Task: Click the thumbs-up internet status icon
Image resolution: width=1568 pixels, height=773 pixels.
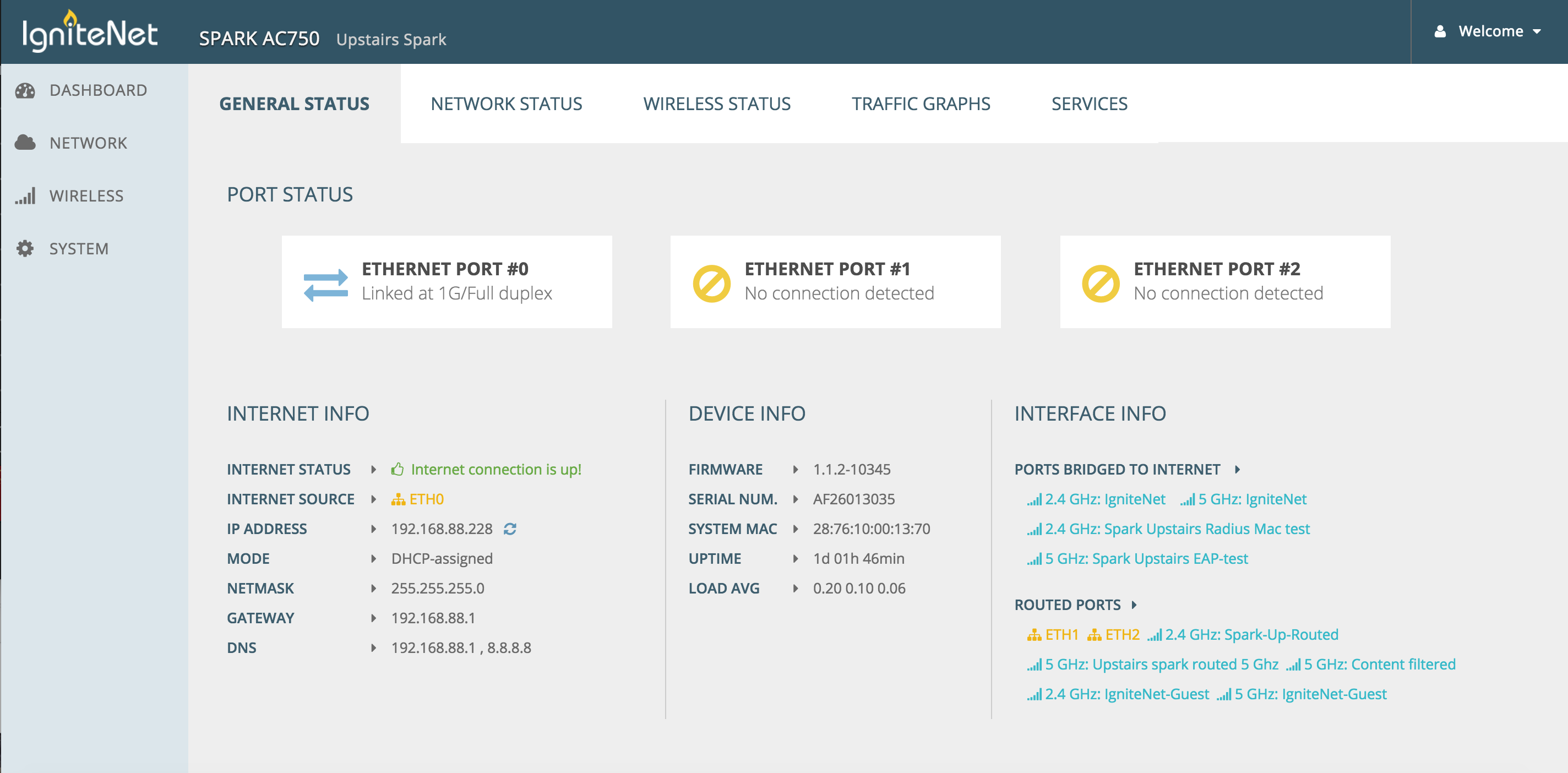Action: (x=398, y=469)
